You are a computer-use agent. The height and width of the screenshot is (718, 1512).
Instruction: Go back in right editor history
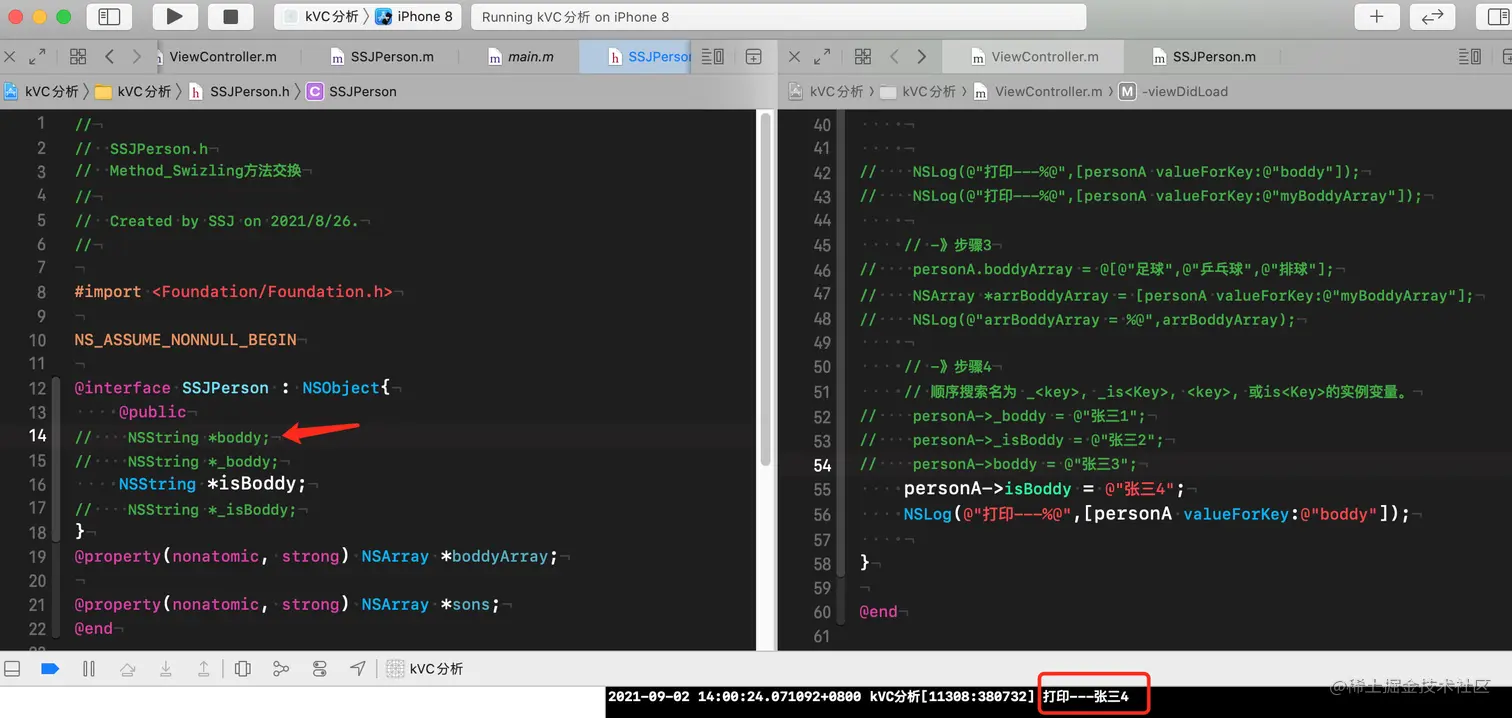pyautogui.click(x=895, y=57)
